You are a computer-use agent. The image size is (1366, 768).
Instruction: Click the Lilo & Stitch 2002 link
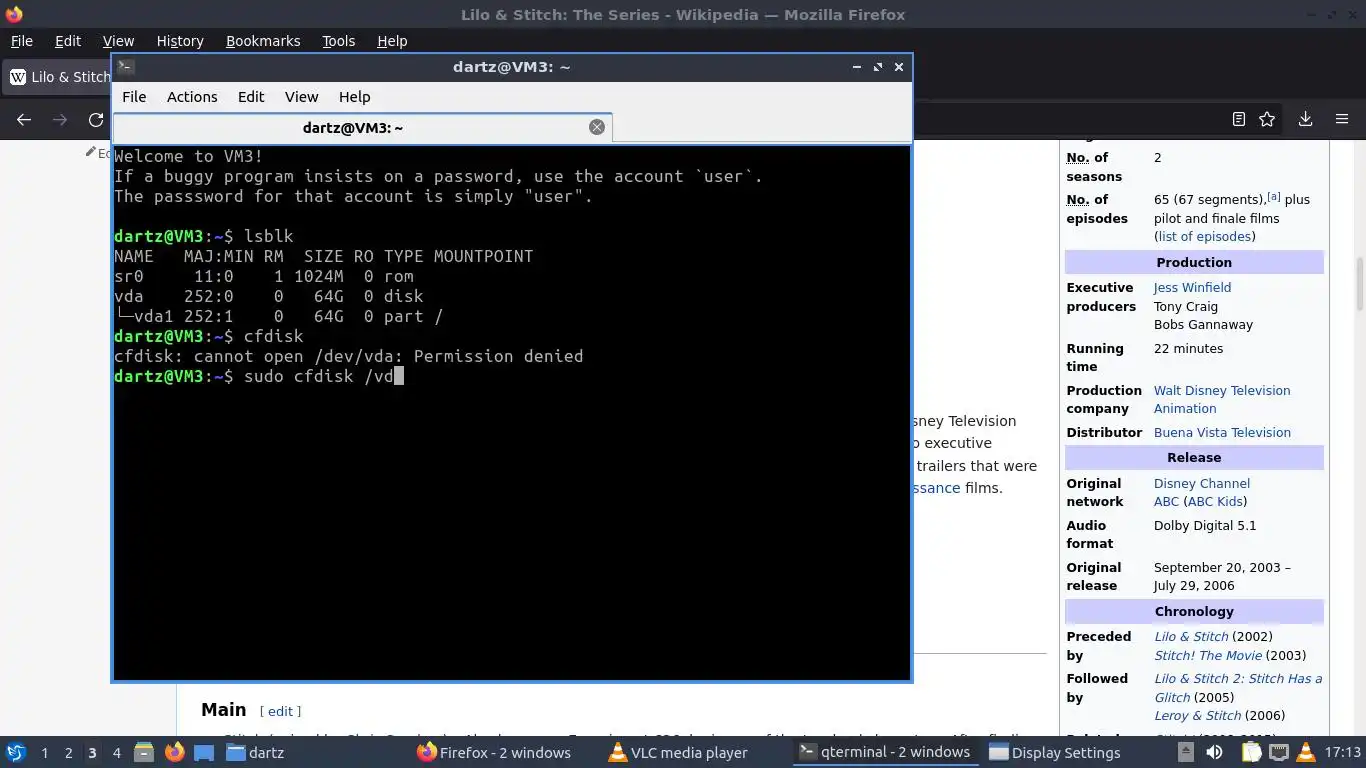tap(1191, 637)
